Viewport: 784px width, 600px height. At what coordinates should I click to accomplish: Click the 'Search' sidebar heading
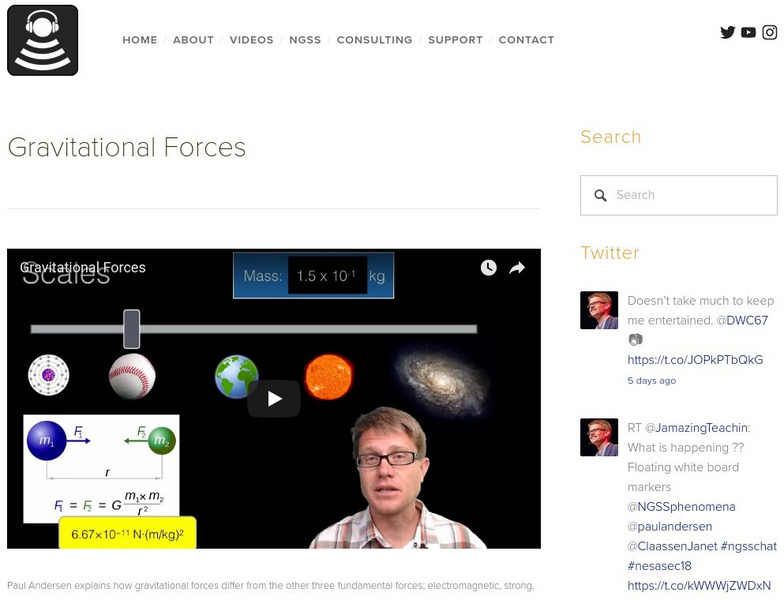coord(610,136)
